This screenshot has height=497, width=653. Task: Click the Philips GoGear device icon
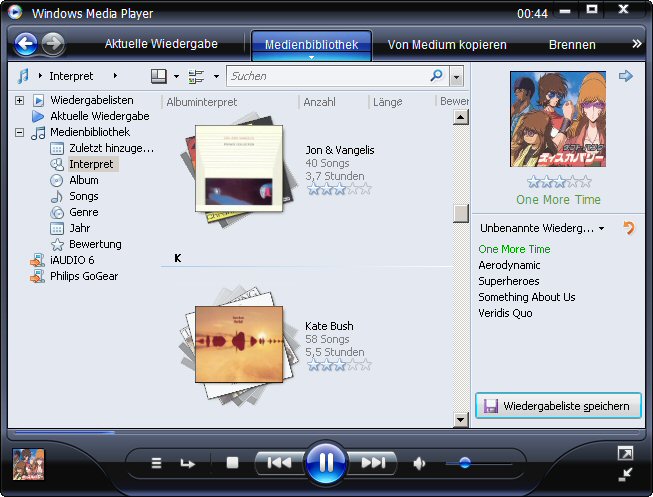[37, 276]
